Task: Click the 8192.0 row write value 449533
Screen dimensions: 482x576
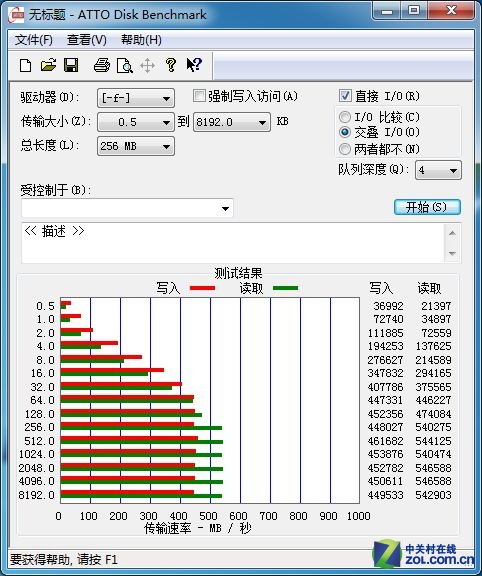Action: [x=385, y=495]
